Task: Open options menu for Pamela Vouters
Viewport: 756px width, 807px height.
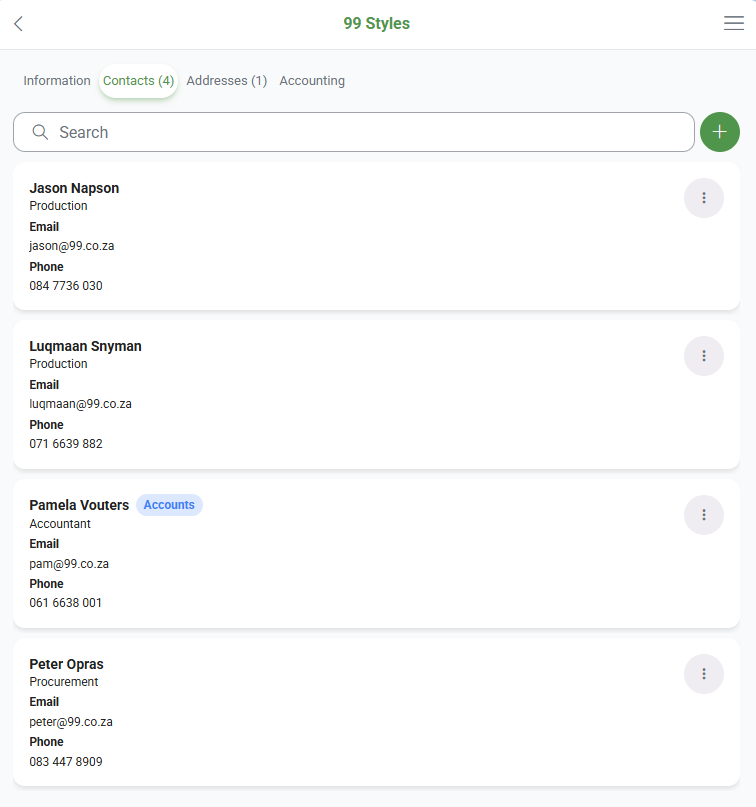Action: coord(704,515)
